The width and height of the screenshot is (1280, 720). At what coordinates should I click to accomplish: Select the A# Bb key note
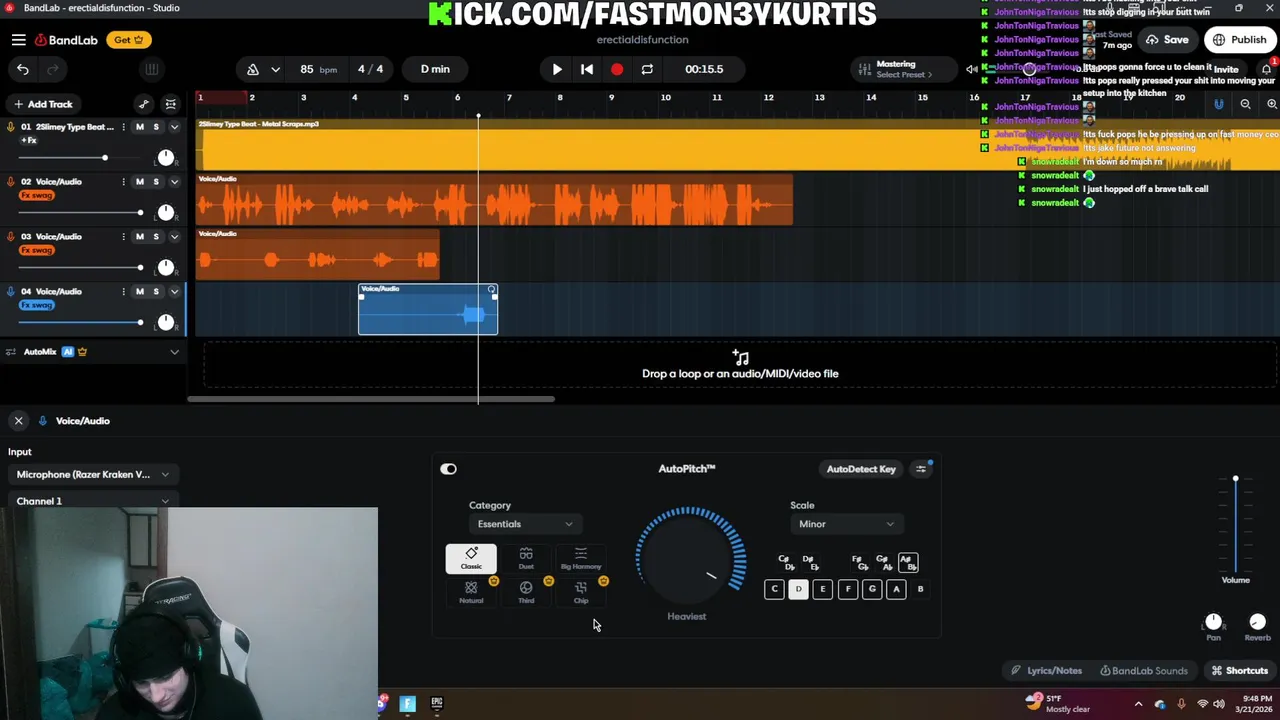pos(907,563)
